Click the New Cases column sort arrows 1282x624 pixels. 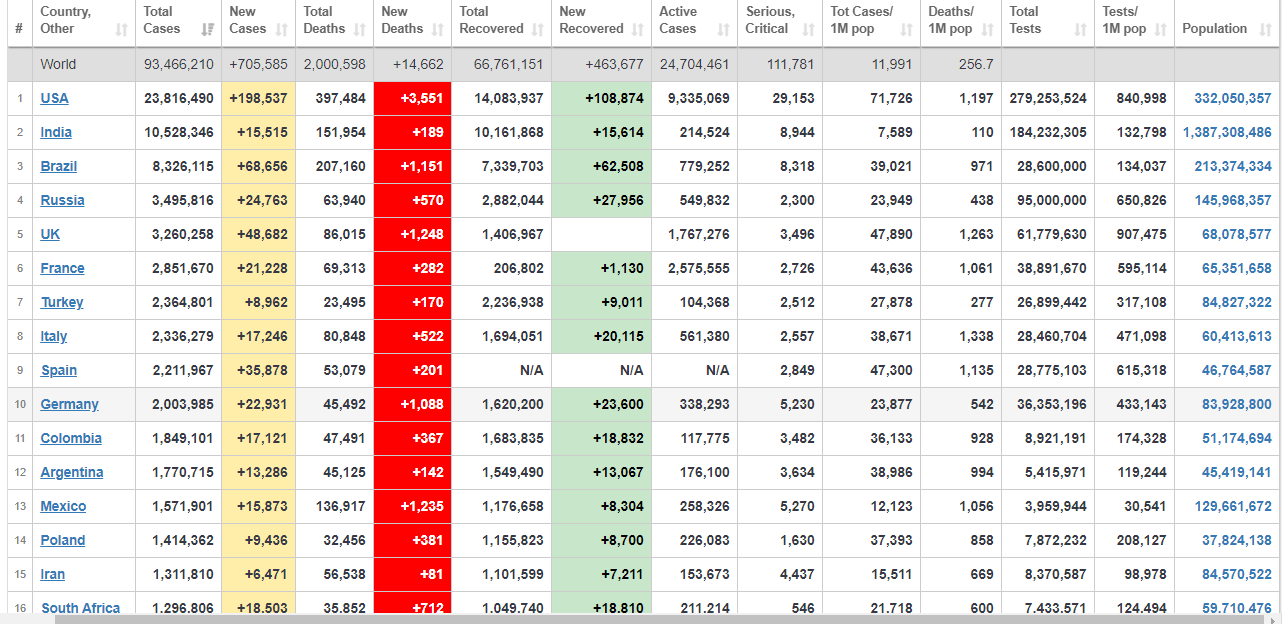283,30
